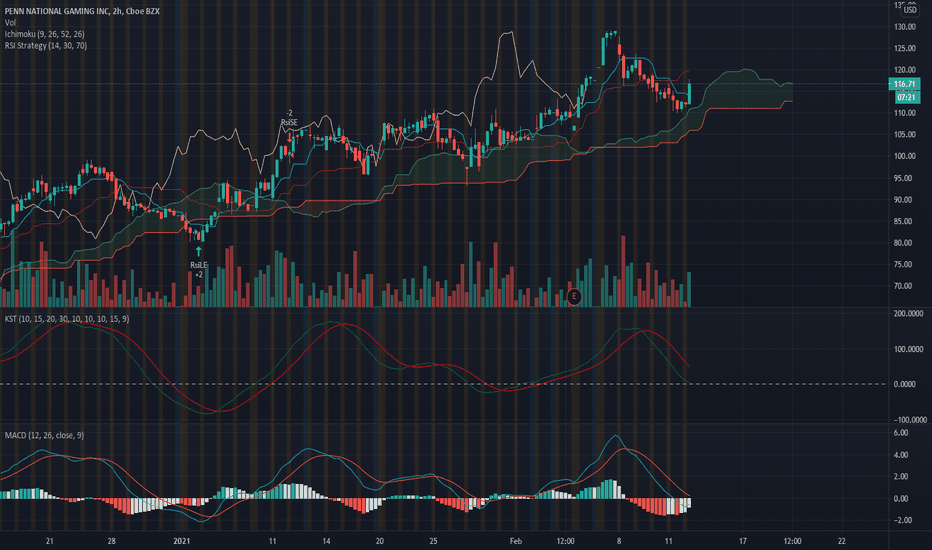This screenshot has height=550, width=932.
Task: Click the 100.00 price scale label
Action: pyautogui.click(x=903, y=156)
